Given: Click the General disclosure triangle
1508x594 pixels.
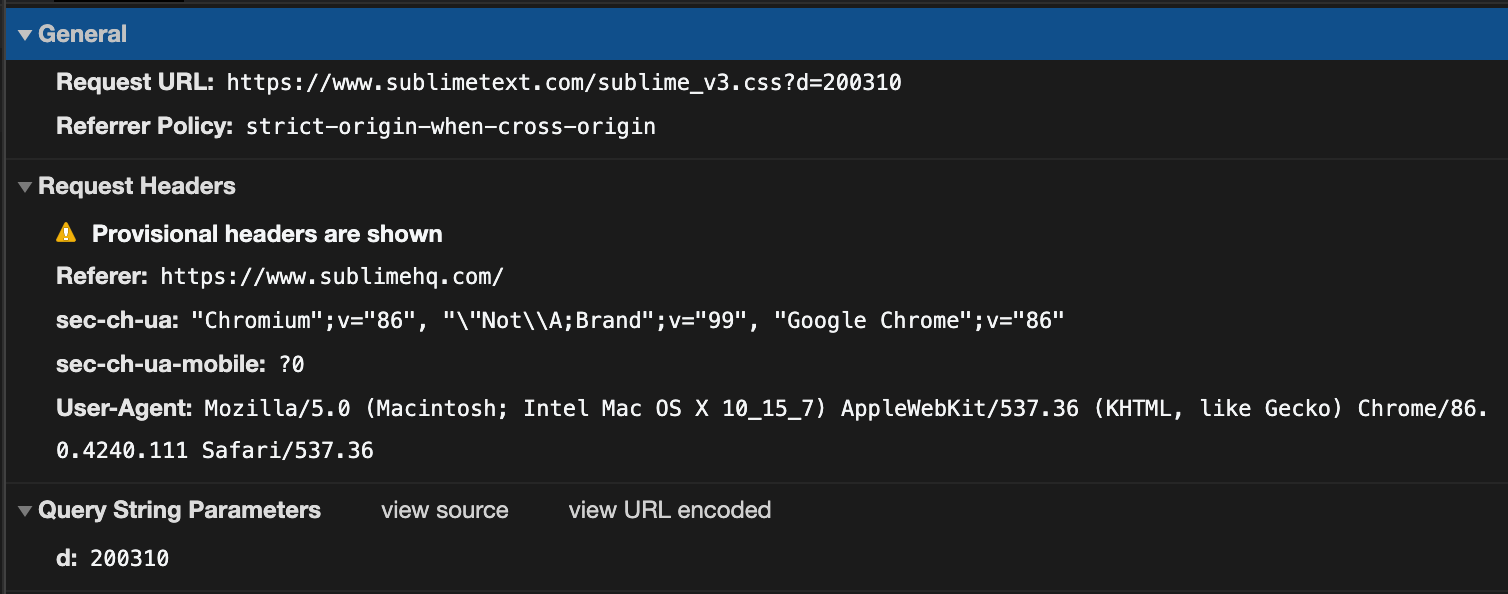Looking at the screenshot, I should [x=22, y=33].
